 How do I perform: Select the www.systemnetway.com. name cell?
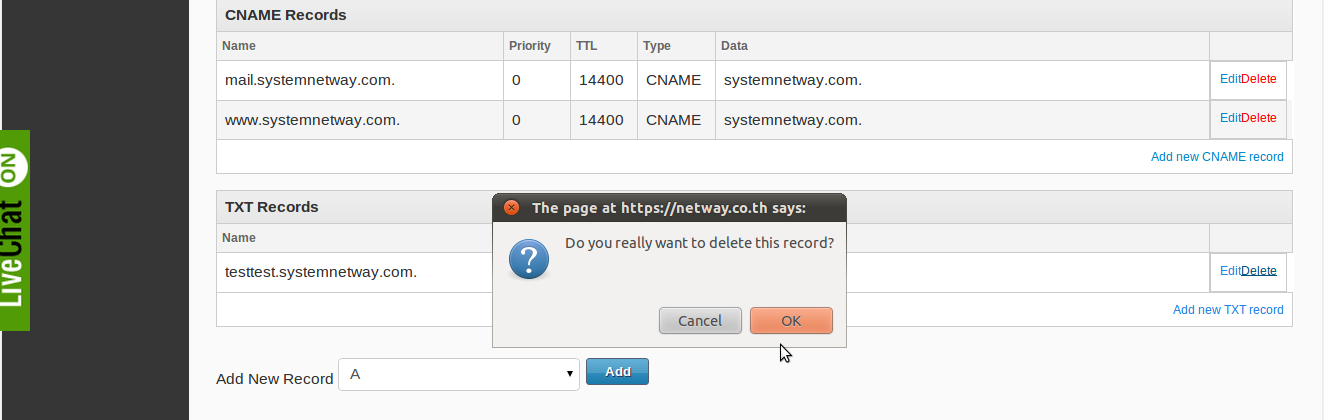click(312, 120)
